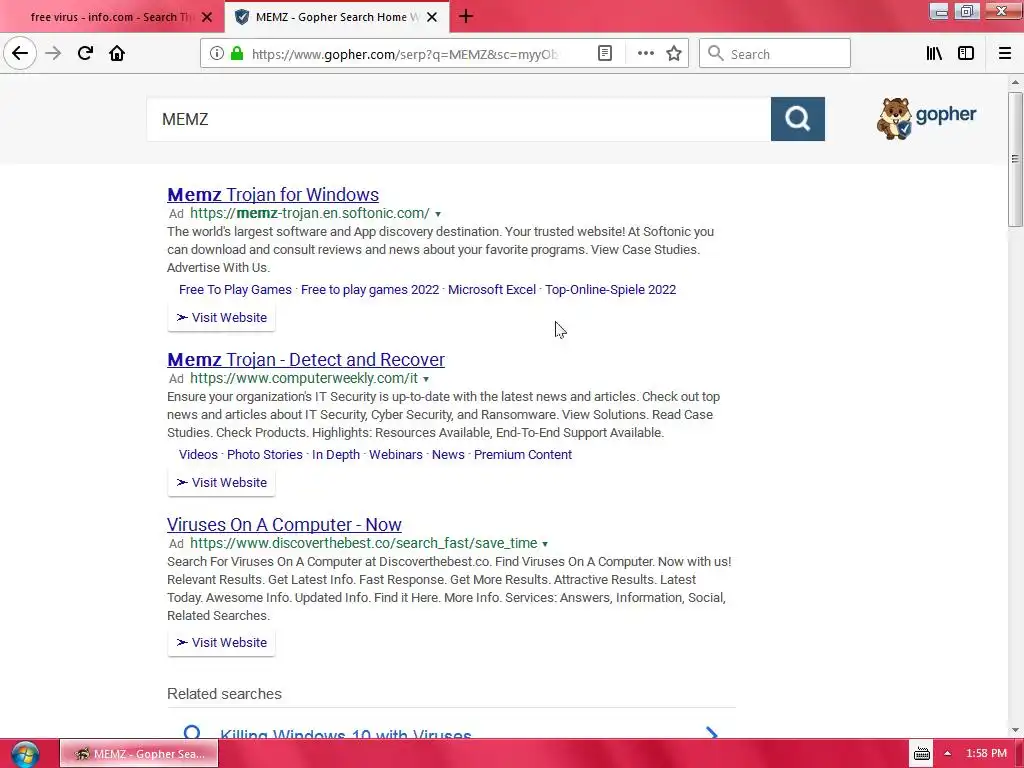Click the Gopher search magnifier button
Image resolution: width=1024 pixels, height=768 pixels.
coord(797,119)
